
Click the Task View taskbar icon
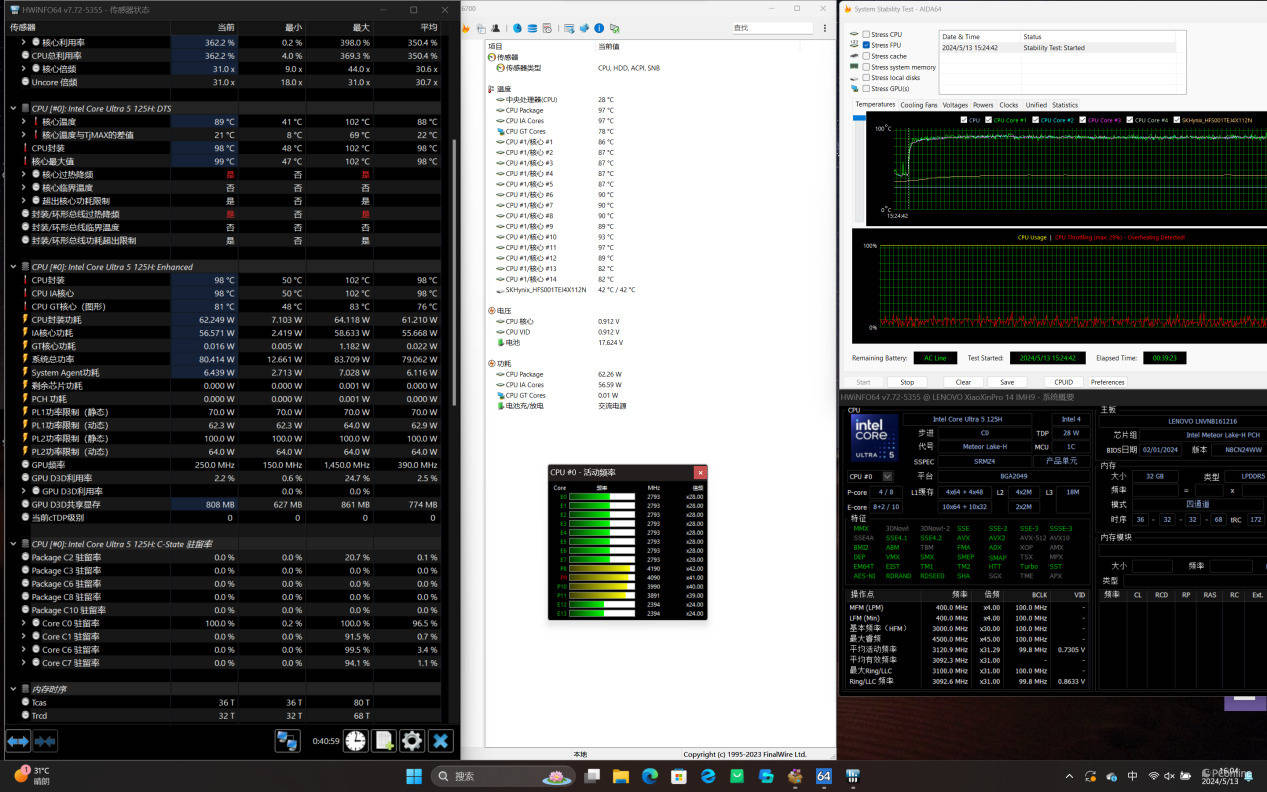[592, 776]
